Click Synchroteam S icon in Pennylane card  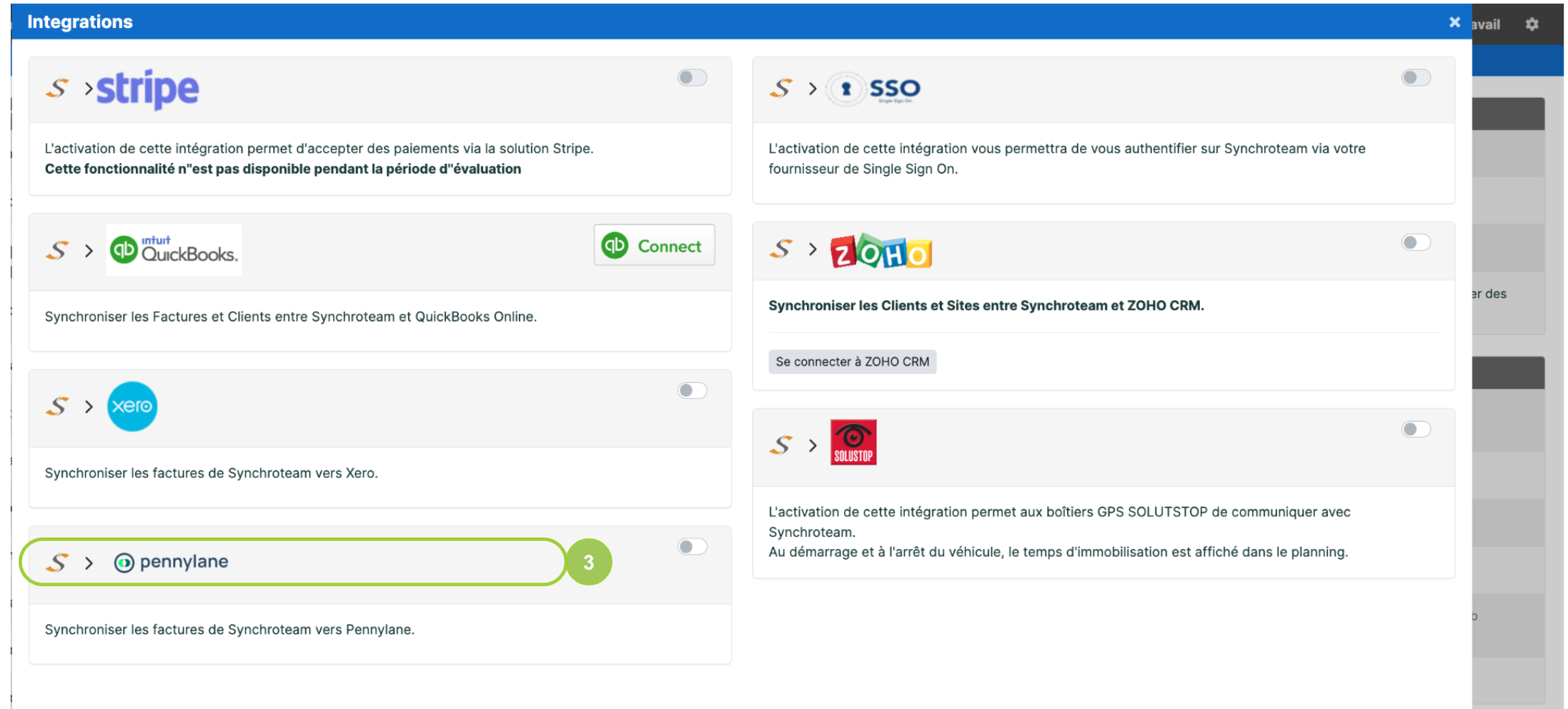58,562
